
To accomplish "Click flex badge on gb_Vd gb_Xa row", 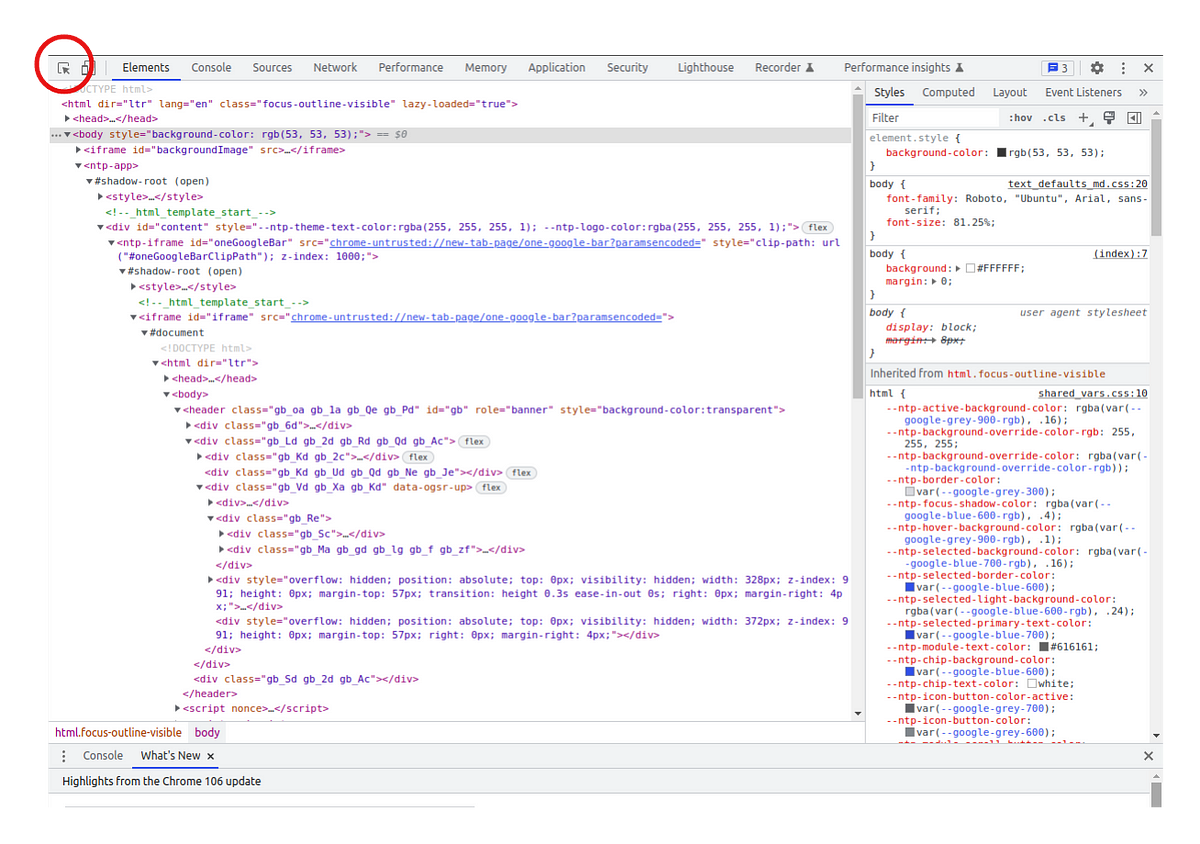I will coord(490,488).
